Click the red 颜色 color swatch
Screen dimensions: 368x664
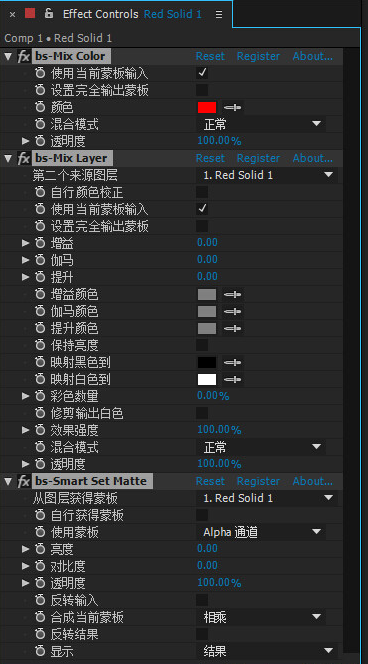pos(207,108)
